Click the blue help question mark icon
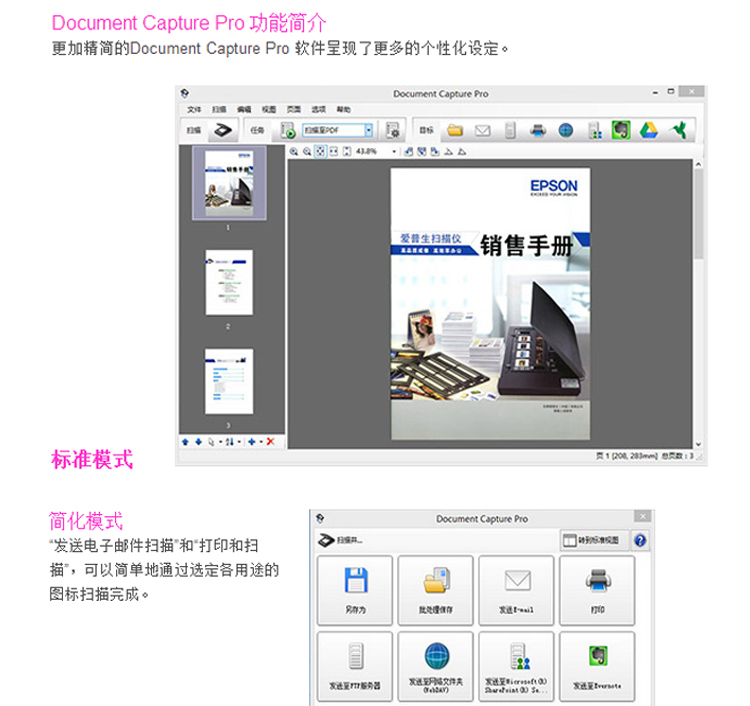The width and height of the screenshot is (750, 706). click(640, 541)
